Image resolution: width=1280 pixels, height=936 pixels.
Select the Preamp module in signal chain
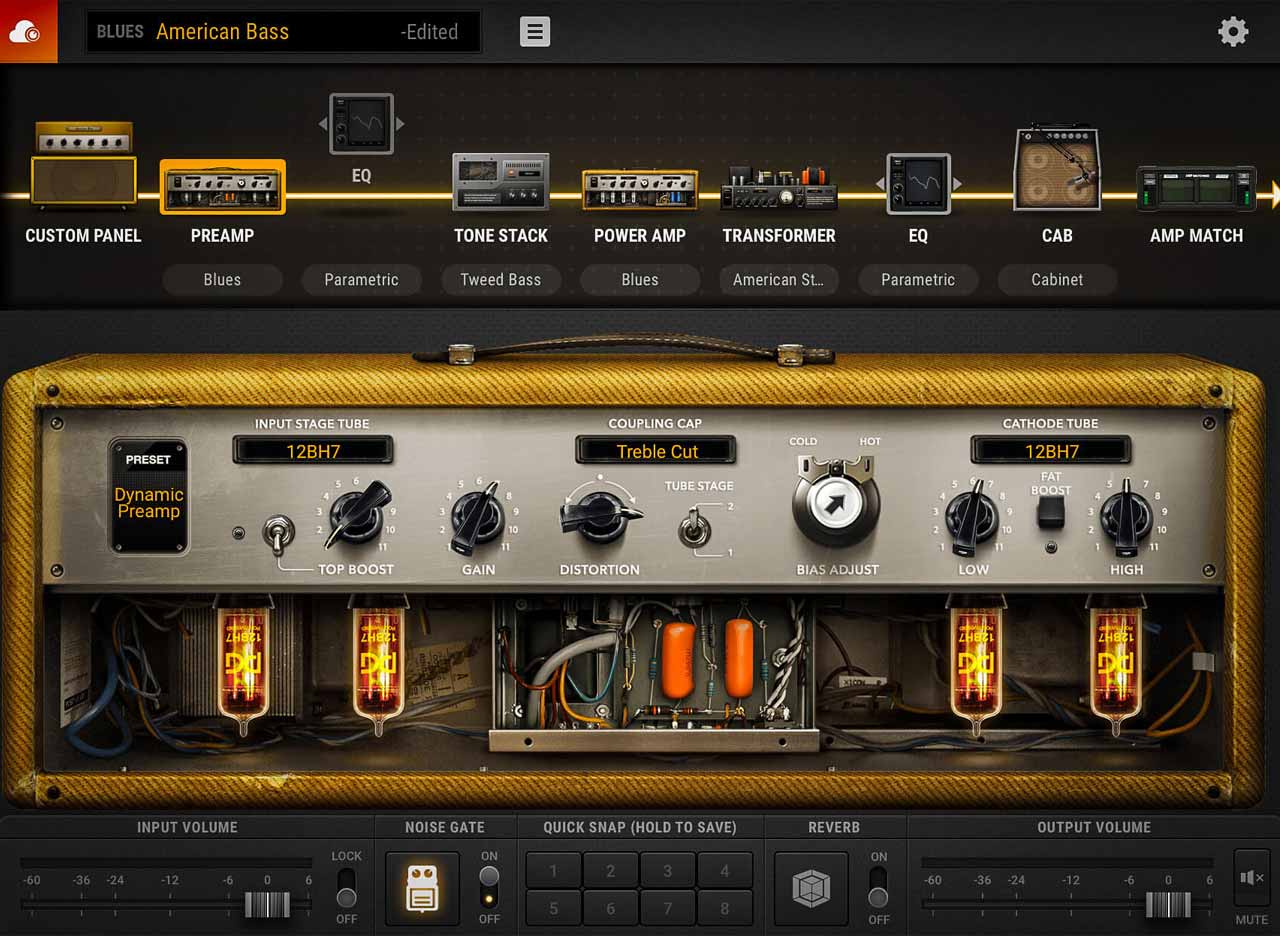click(222, 187)
